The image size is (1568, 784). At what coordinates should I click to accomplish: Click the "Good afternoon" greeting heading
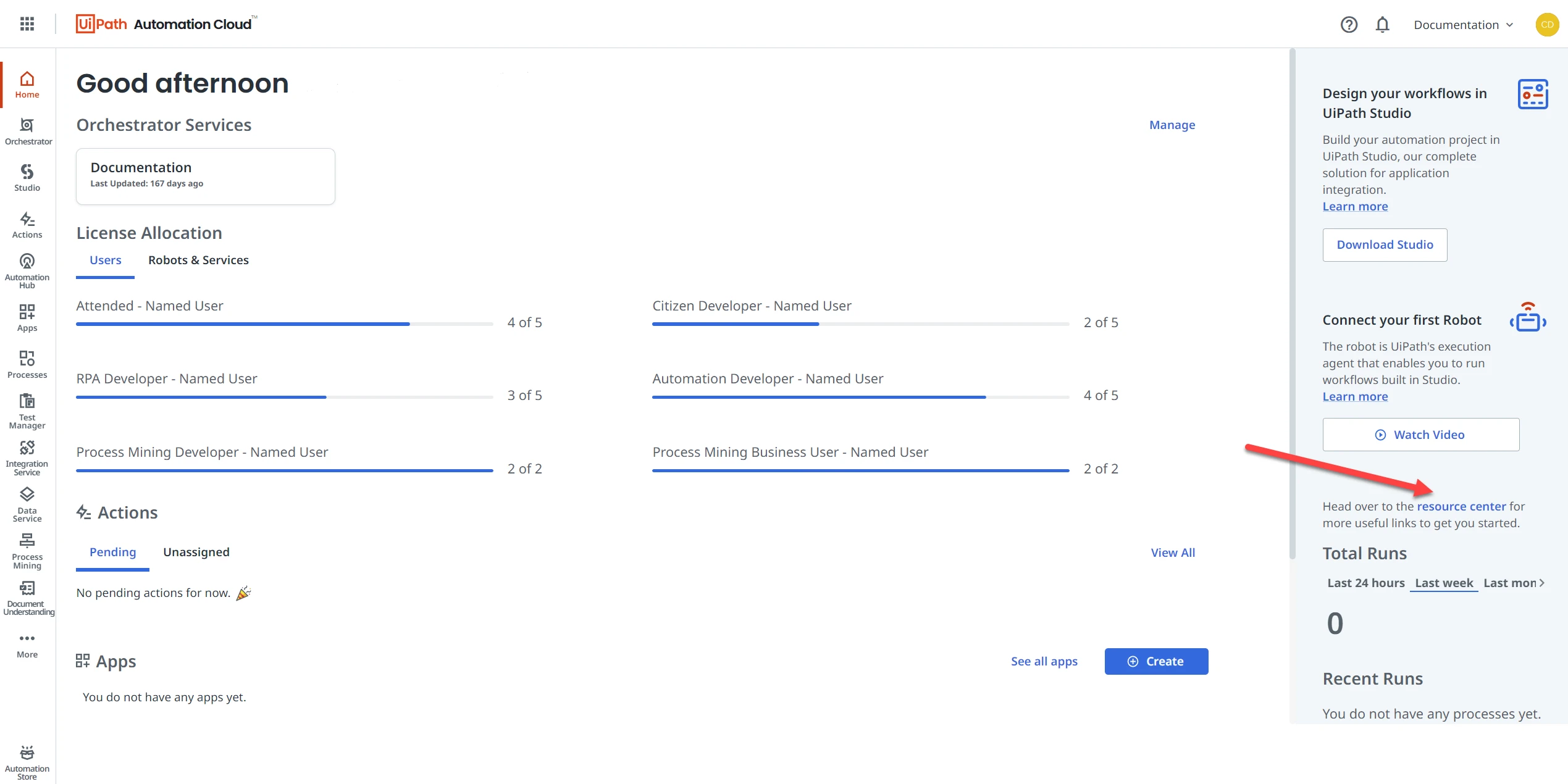(182, 83)
